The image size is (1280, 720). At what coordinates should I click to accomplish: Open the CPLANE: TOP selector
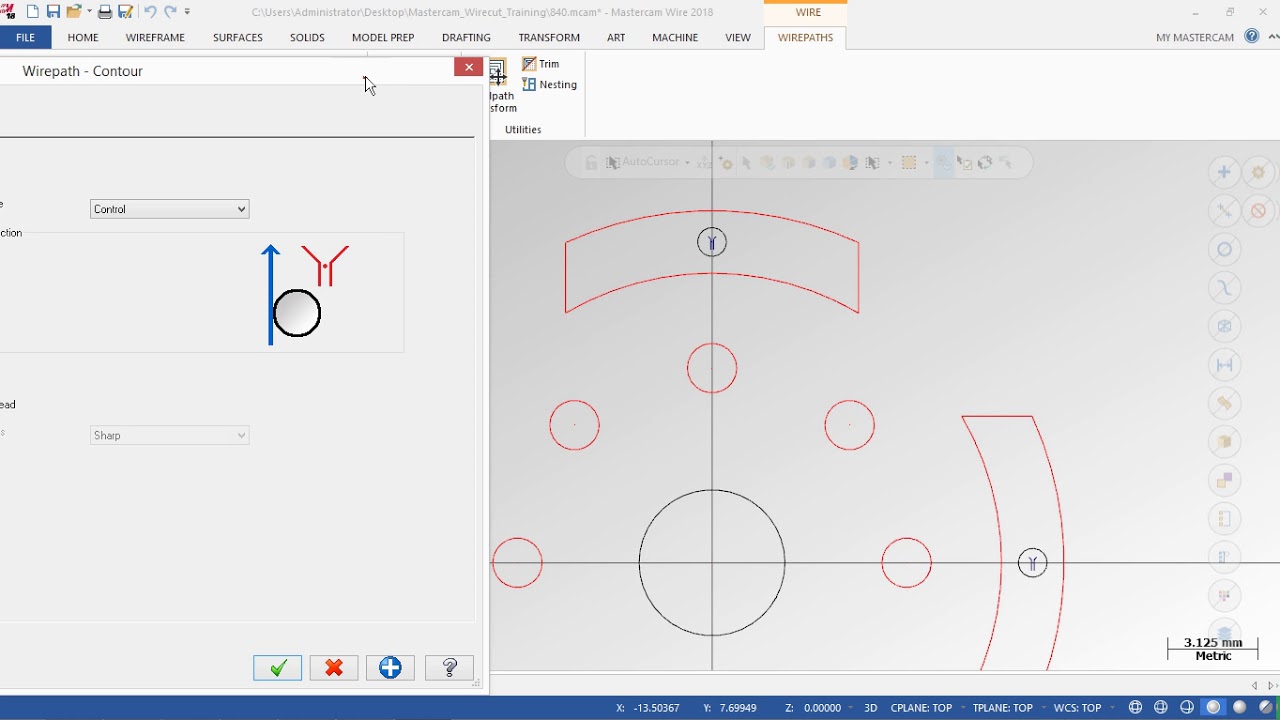(x=922, y=708)
